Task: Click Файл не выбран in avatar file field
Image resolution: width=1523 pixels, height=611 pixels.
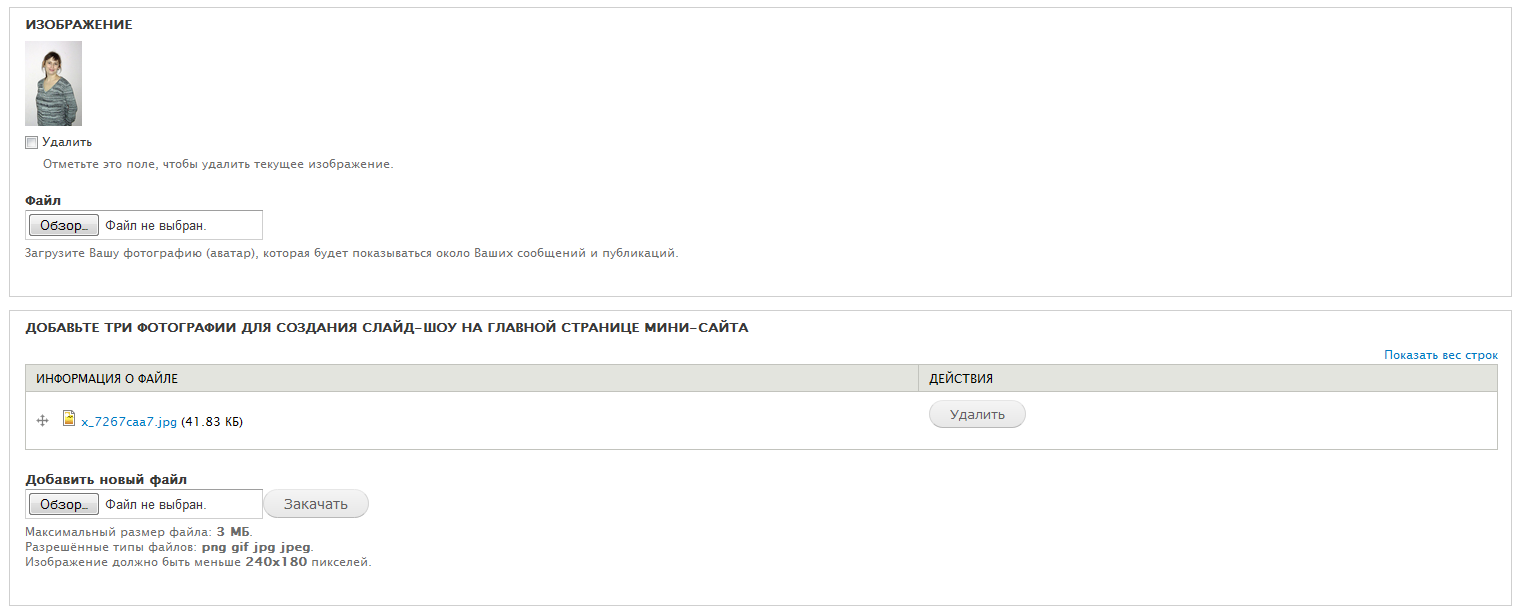Action: tap(156, 225)
